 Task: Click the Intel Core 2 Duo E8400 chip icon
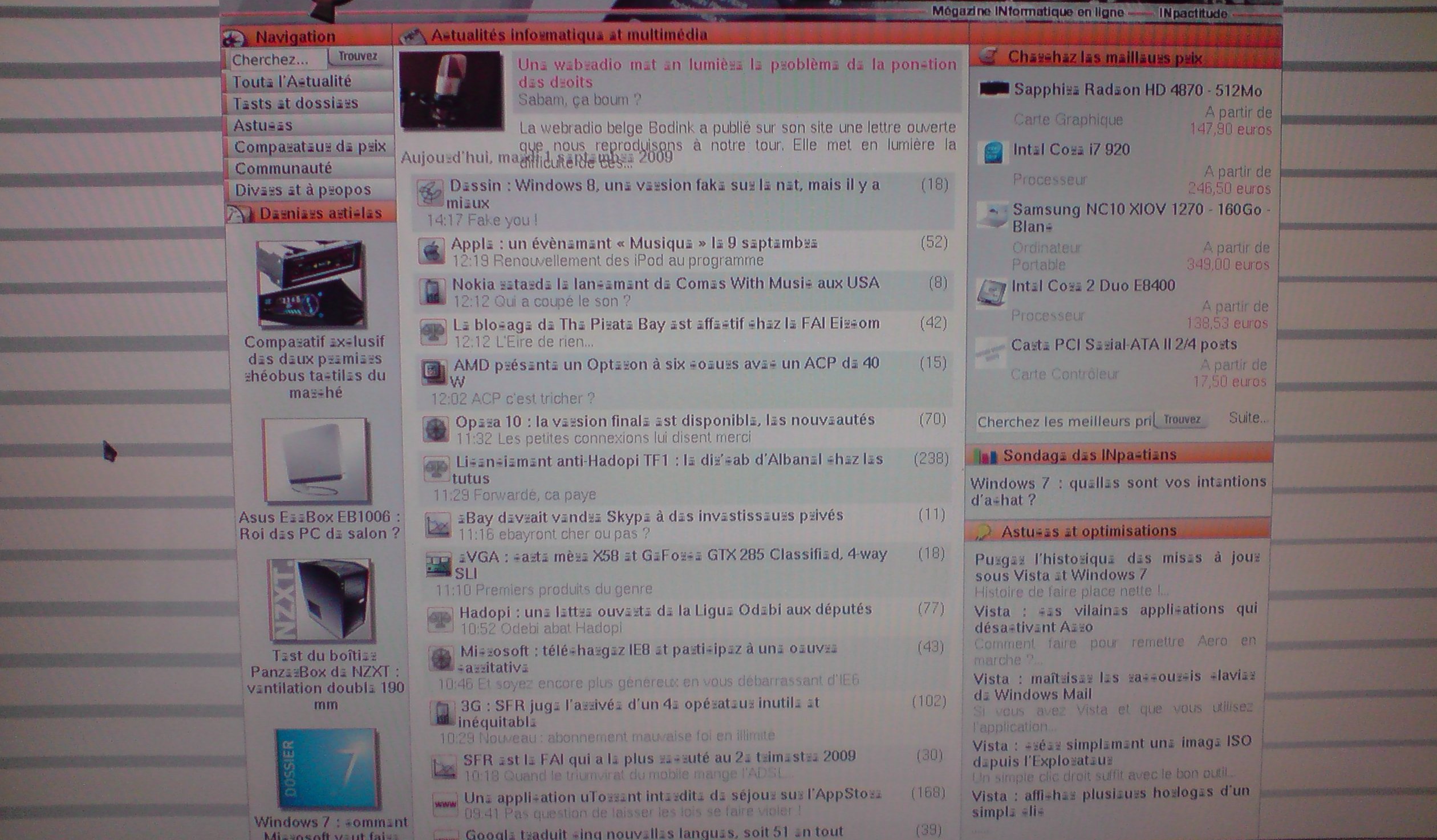pyautogui.click(x=991, y=292)
